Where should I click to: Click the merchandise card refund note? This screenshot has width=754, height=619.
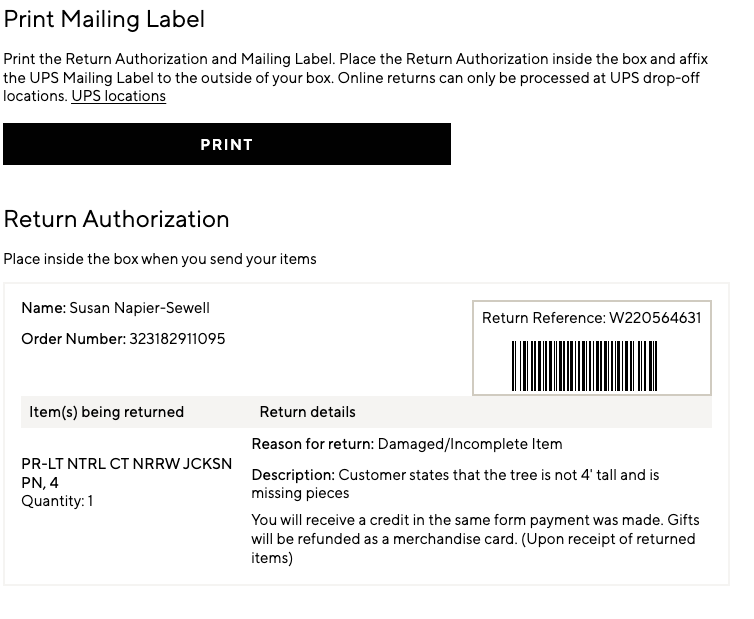(x=475, y=539)
